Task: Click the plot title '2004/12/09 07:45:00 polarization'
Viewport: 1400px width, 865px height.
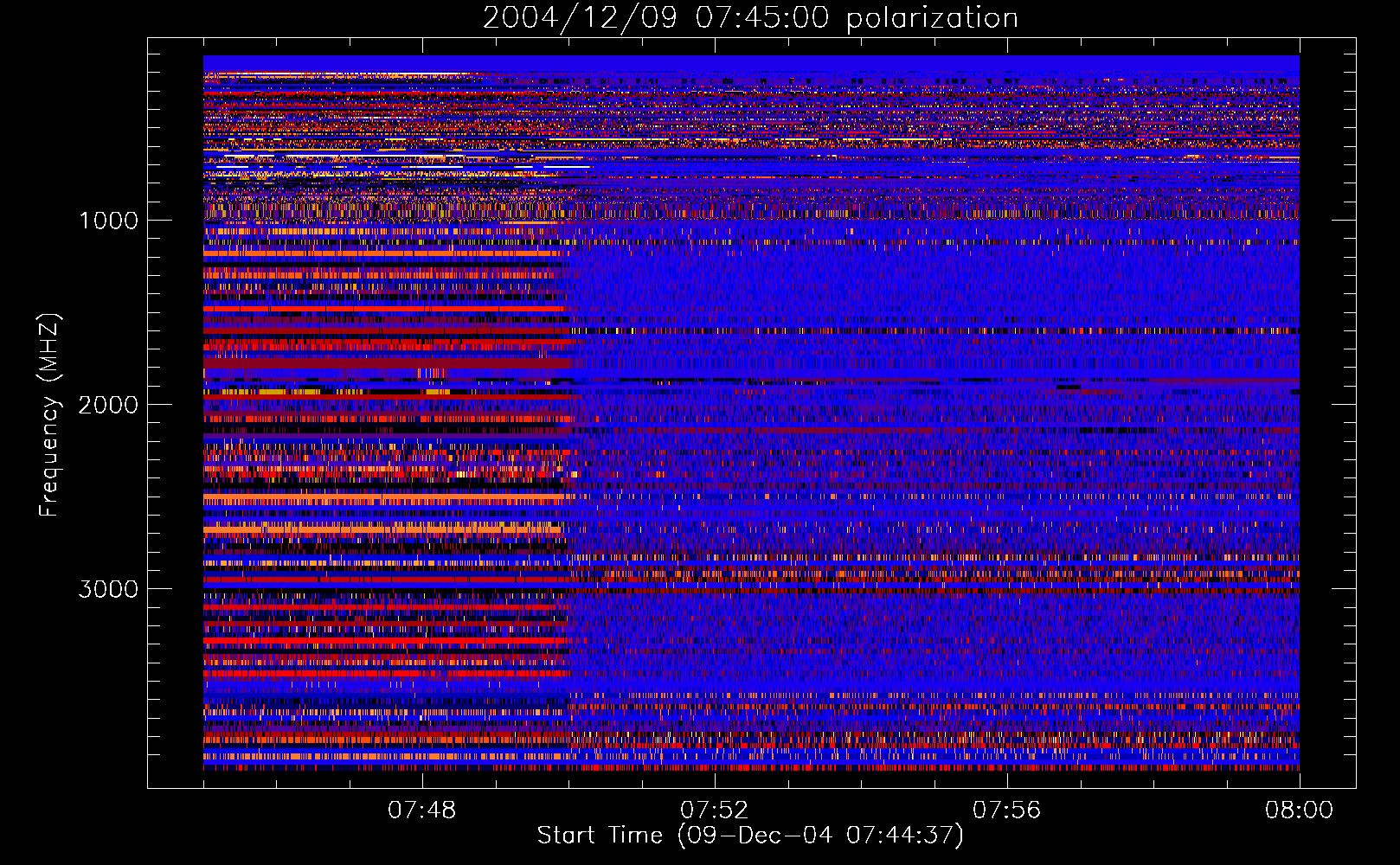Action: coord(750,18)
